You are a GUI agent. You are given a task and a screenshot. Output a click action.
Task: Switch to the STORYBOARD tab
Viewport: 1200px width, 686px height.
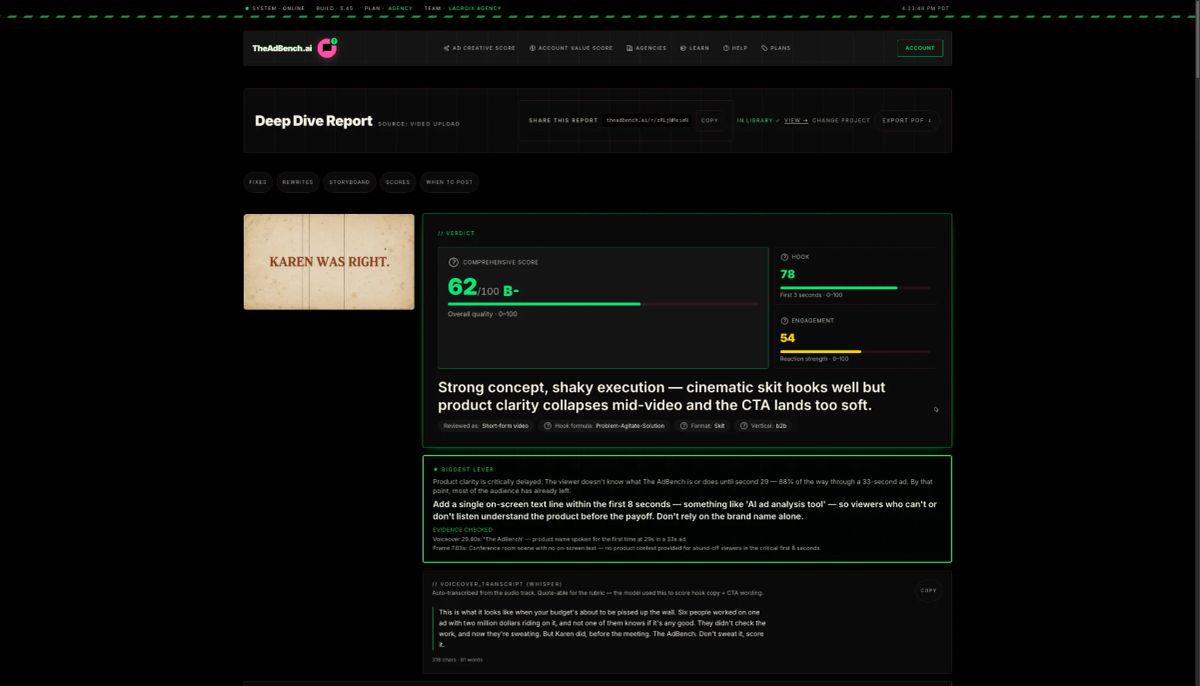350,182
